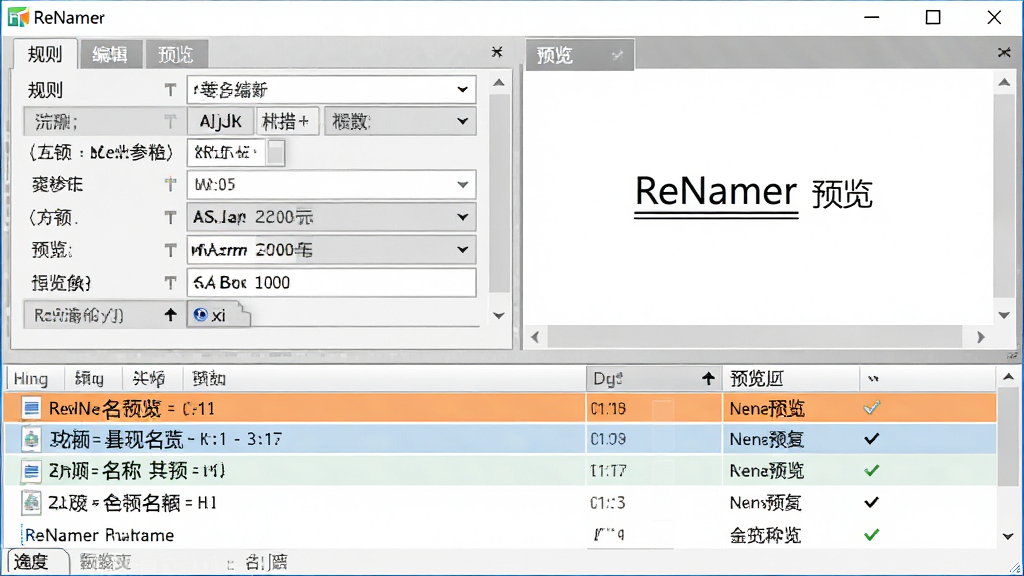
Task: Close the right preview panel
Action: coord(1004,52)
